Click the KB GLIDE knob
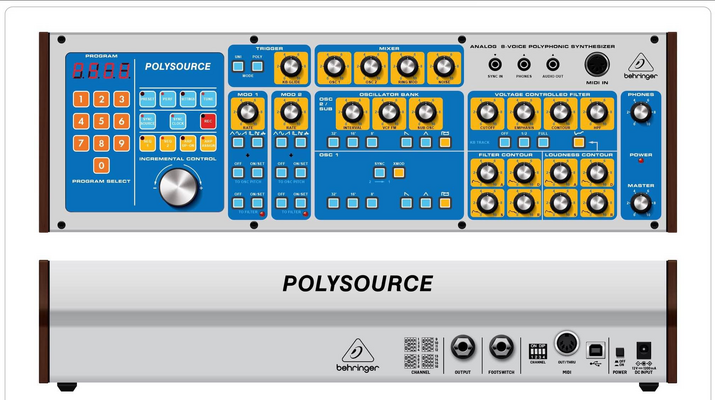Viewport: 715px width, 400px height. click(291, 67)
